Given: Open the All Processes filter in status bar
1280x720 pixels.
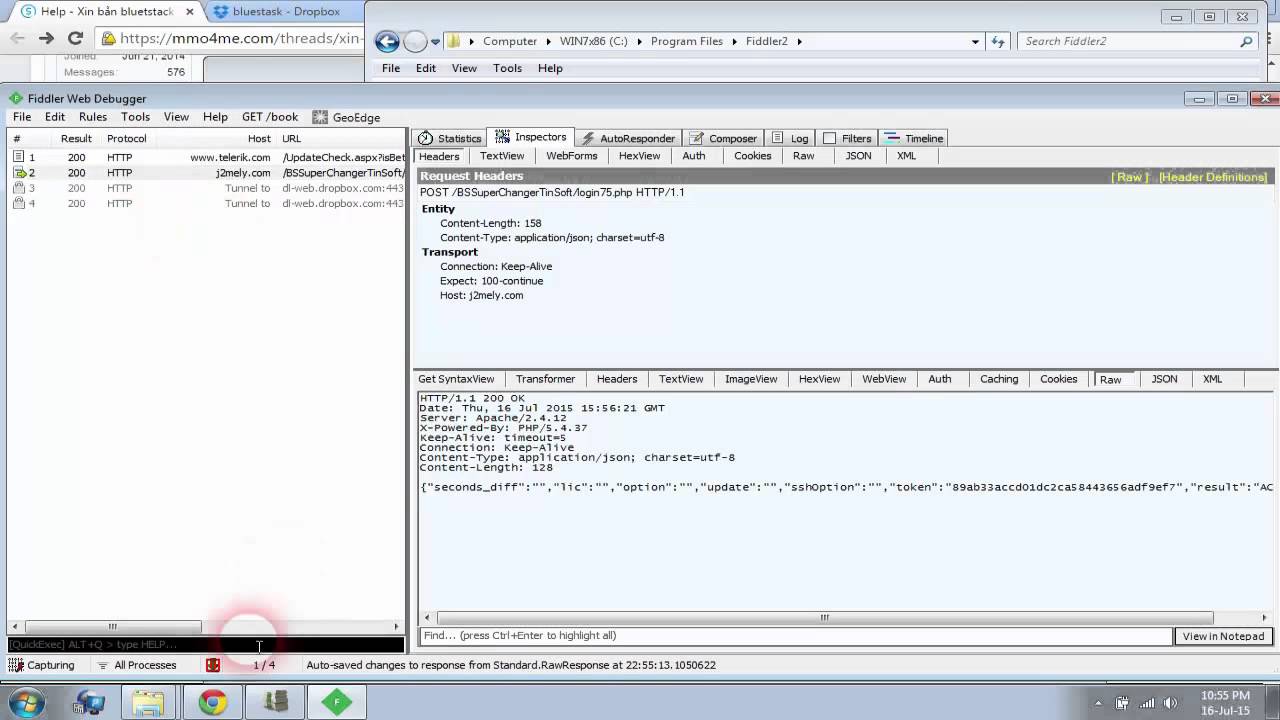Looking at the screenshot, I should pyautogui.click(x=136, y=665).
